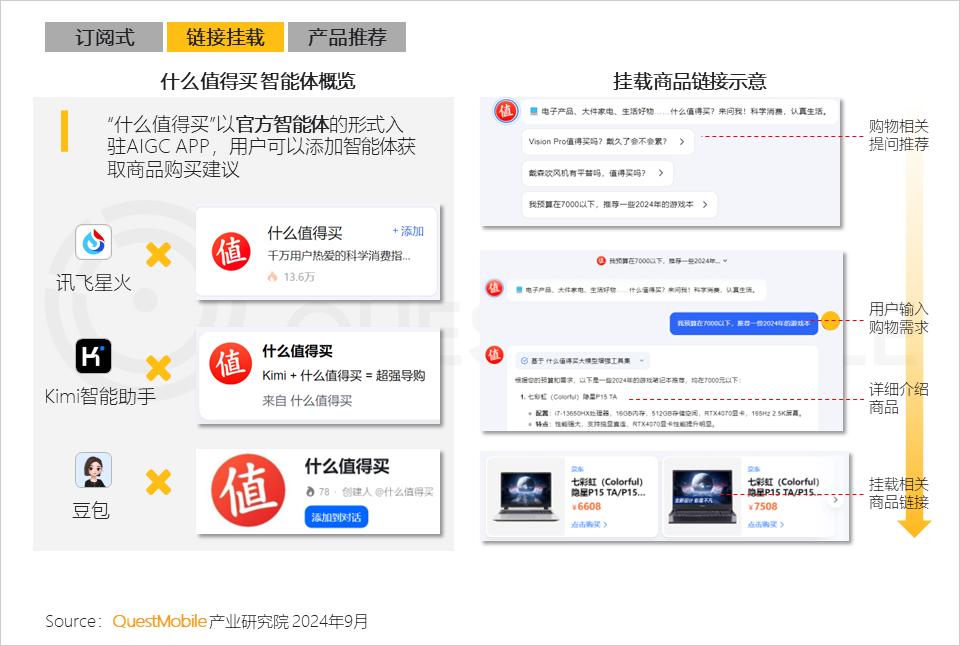960x646 pixels.
Task: Click the 添加到对话 button
Action: tap(336, 517)
